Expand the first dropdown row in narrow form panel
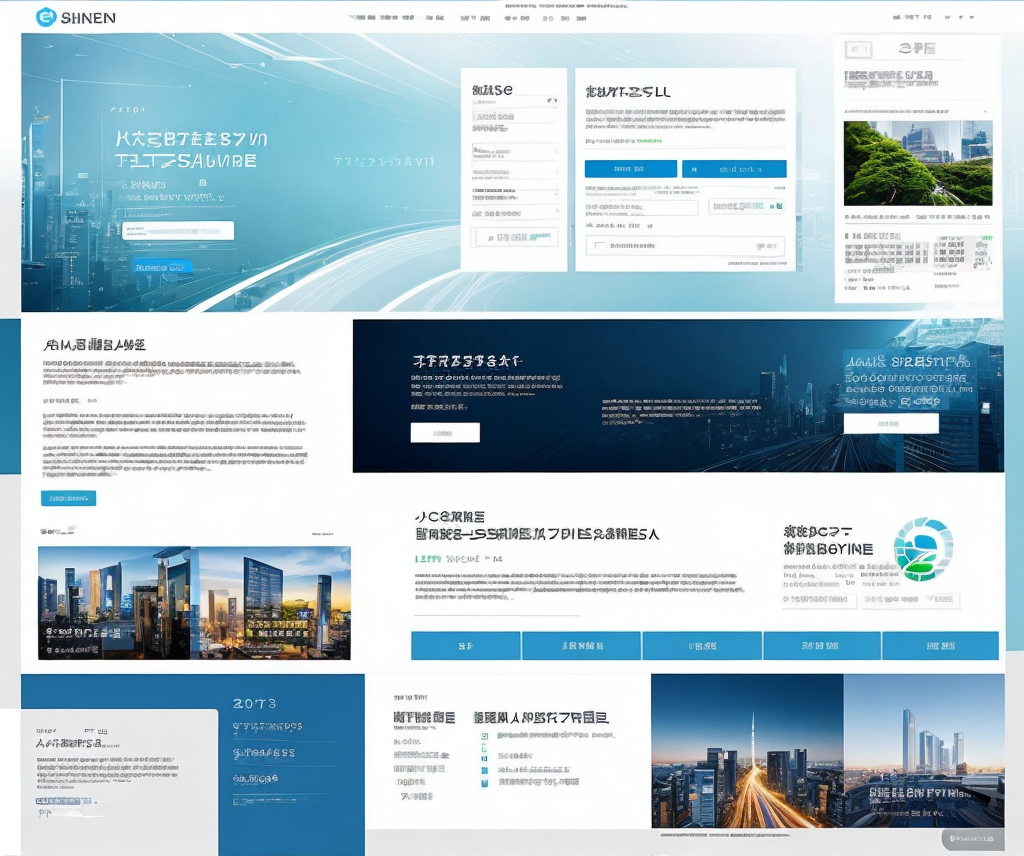The height and width of the screenshot is (856, 1024). [513, 101]
